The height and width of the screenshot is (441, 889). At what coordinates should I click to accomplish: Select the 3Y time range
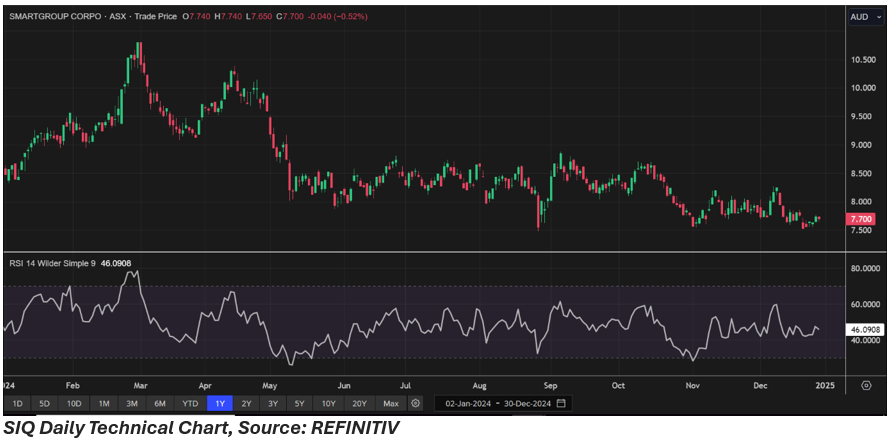point(273,404)
